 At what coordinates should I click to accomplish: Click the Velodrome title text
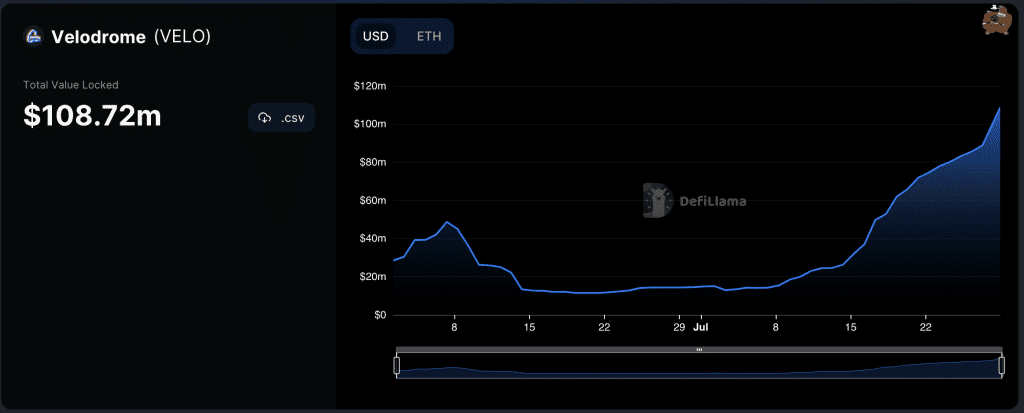[x=99, y=37]
